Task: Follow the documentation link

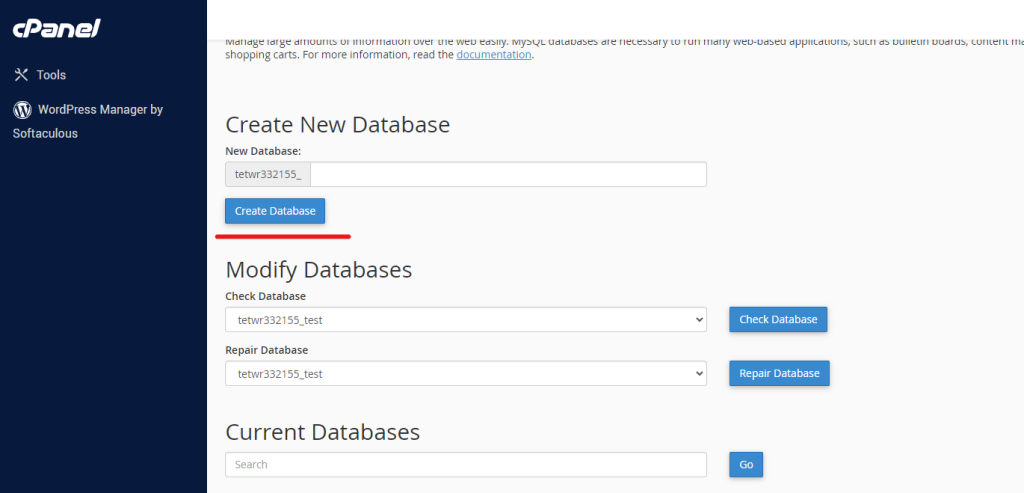Action: (x=494, y=55)
